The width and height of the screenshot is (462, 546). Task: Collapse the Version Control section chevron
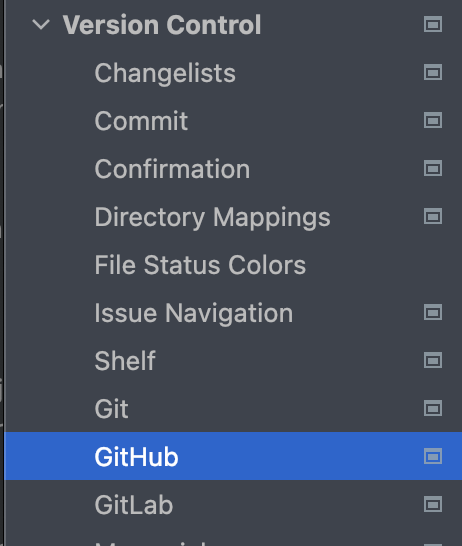pos(41,25)
